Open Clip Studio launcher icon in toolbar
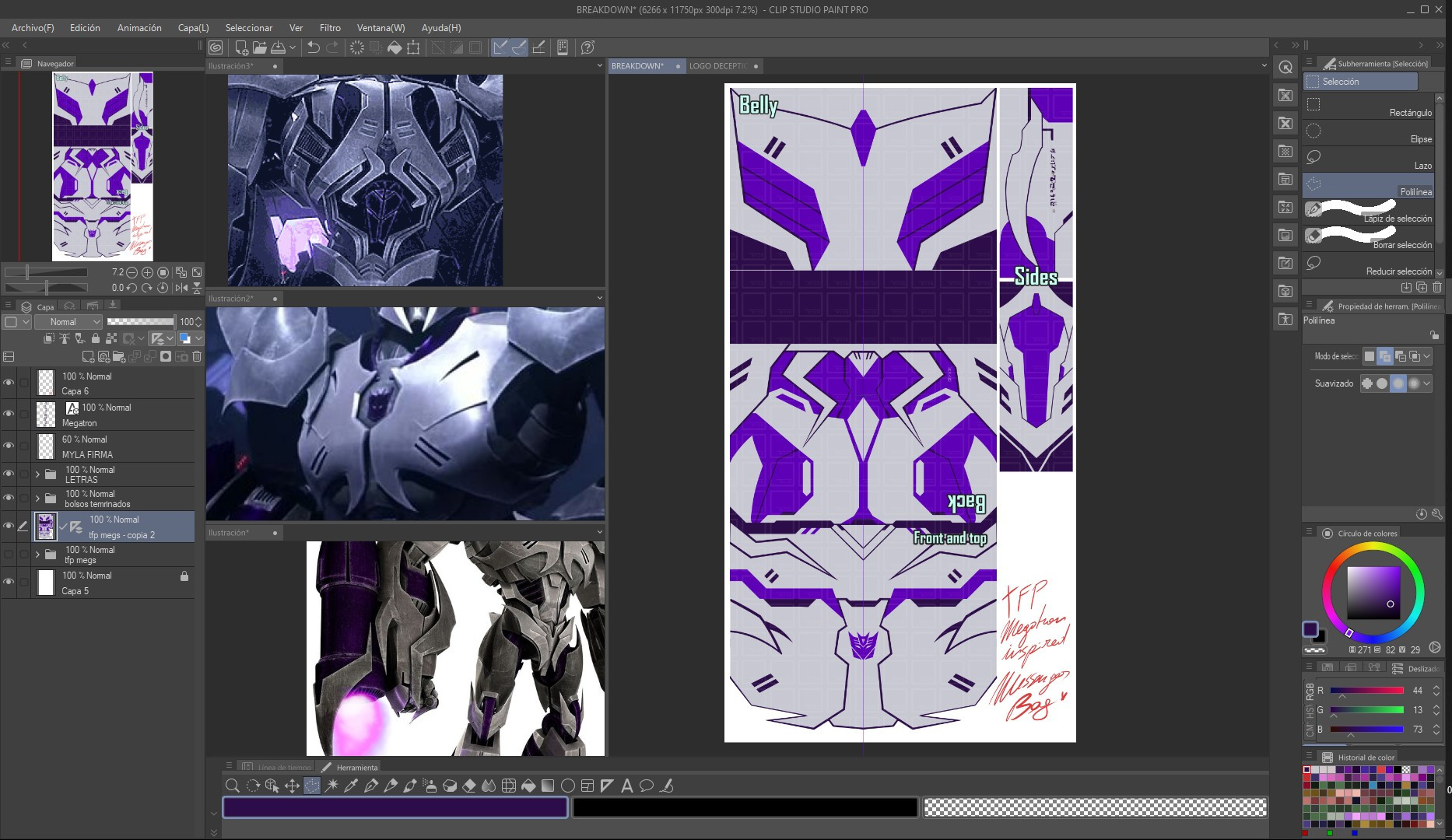The width and height of the screenshot is (1452, 840). pyautogui.click(x=216, y=47)
